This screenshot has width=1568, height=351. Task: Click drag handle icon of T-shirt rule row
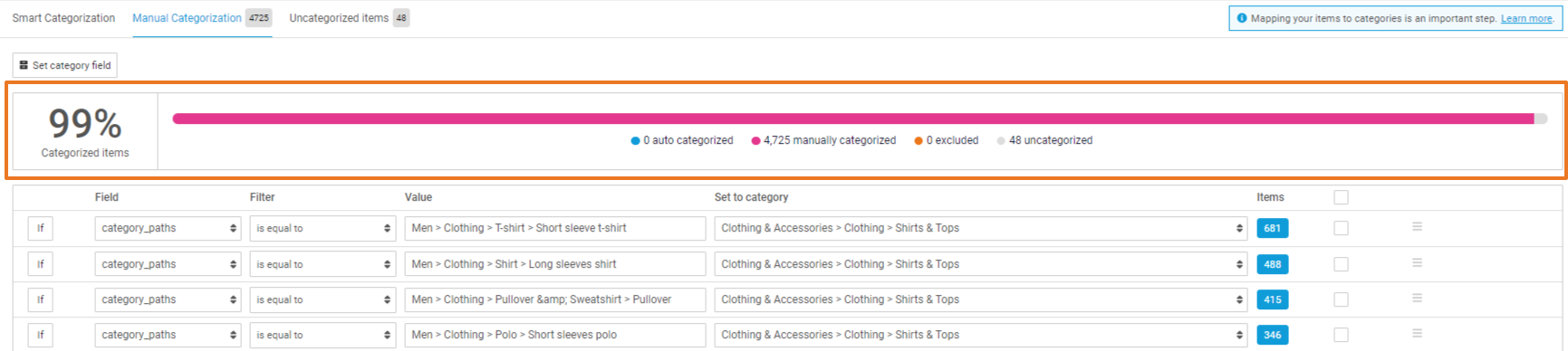pos(1417,227)
